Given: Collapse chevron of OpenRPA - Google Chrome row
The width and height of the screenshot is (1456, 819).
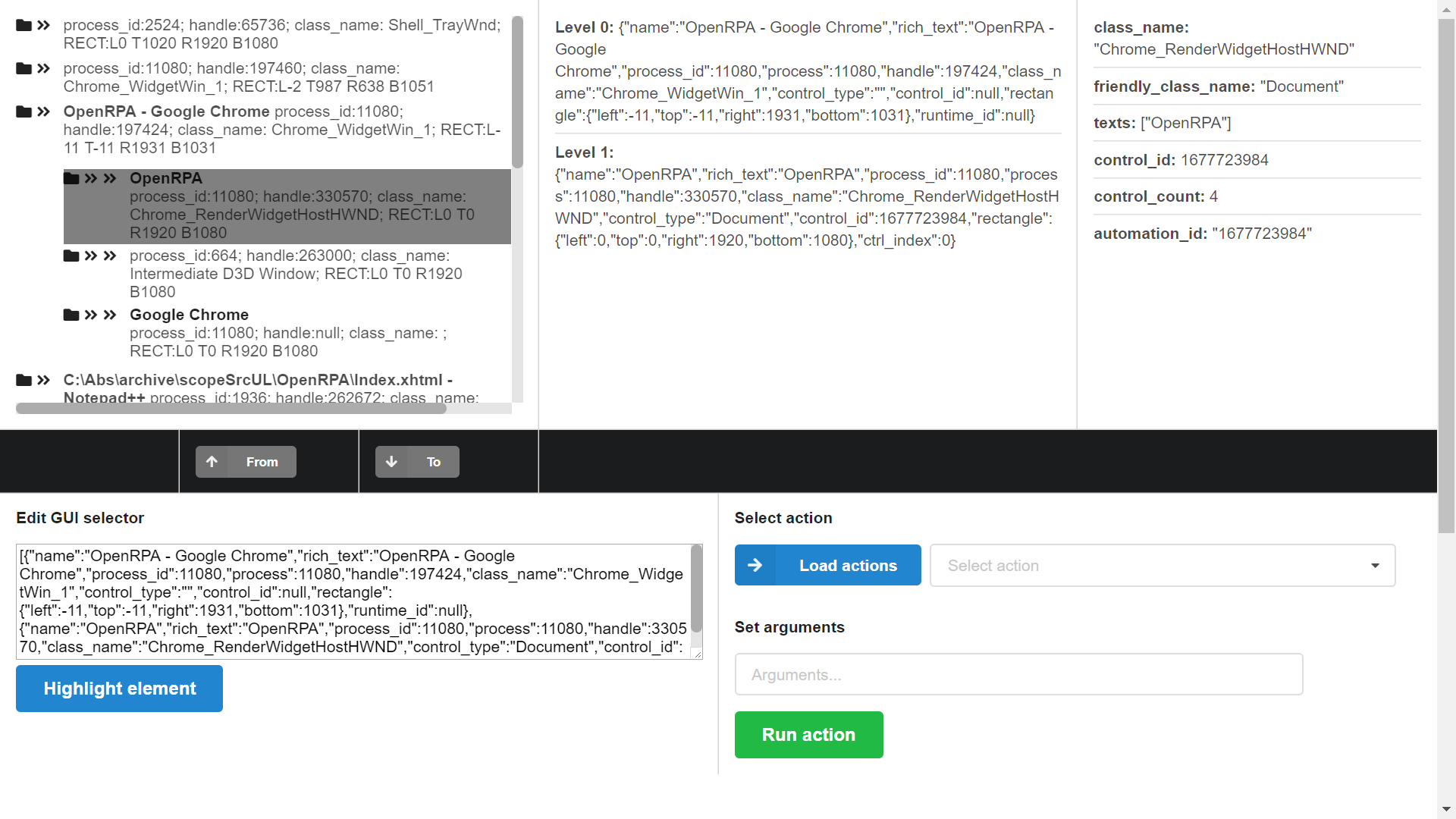Looking at the screenshot, I should pos(44,111).
